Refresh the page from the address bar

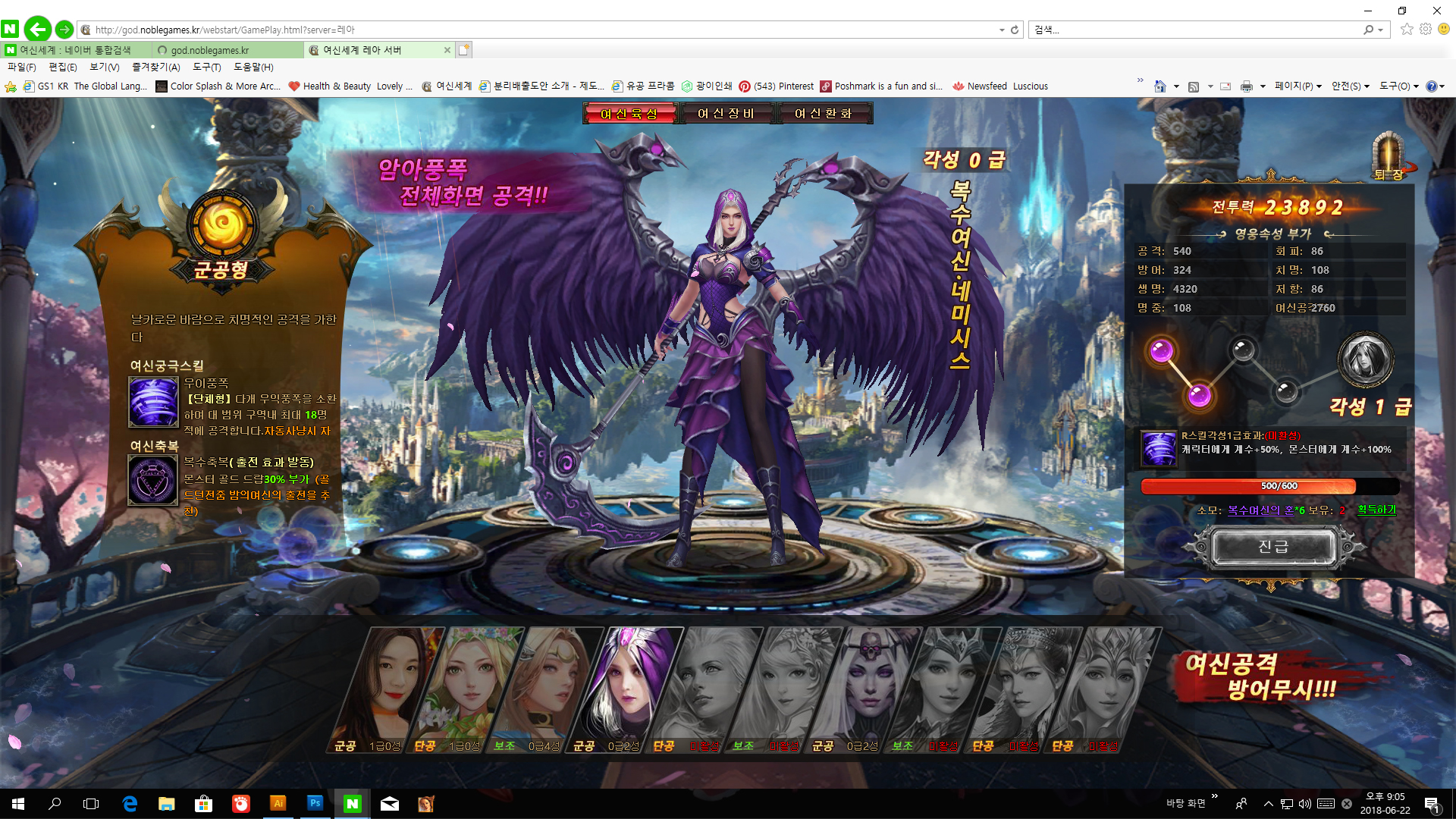[x=1015, y=30]
